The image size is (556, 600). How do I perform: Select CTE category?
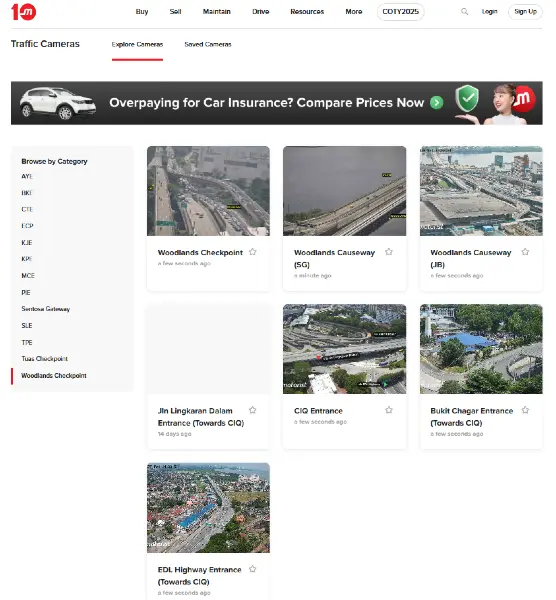(27, 209)
